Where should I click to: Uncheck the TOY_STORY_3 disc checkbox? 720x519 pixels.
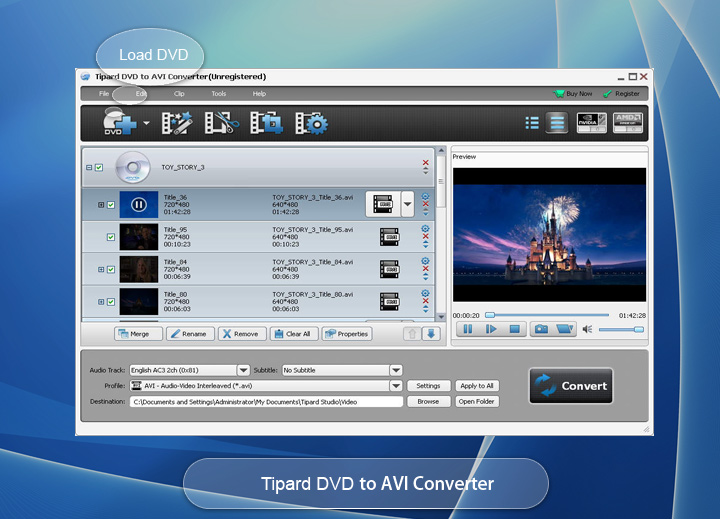pos(99,168)
